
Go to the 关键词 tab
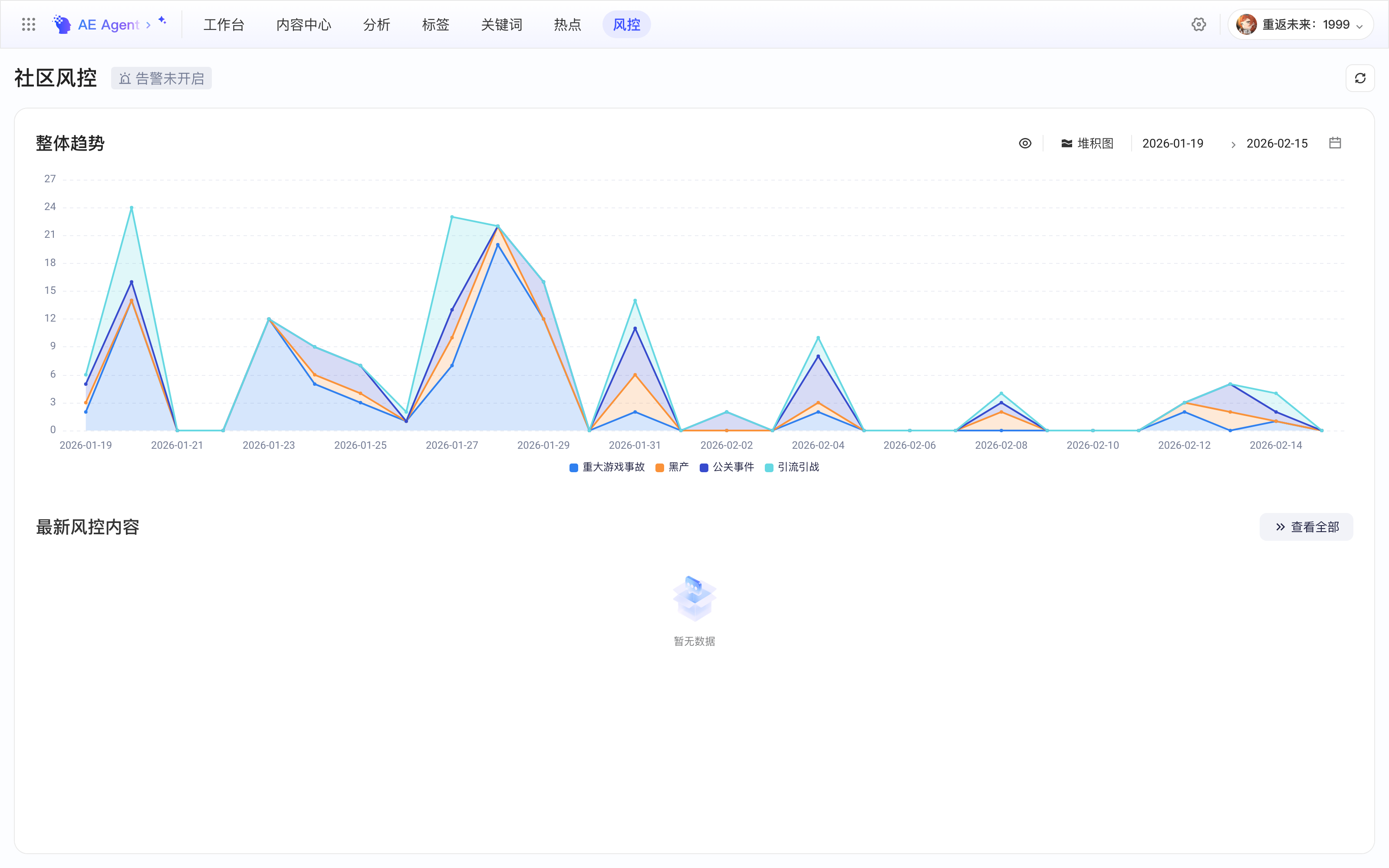coord(502,24)
